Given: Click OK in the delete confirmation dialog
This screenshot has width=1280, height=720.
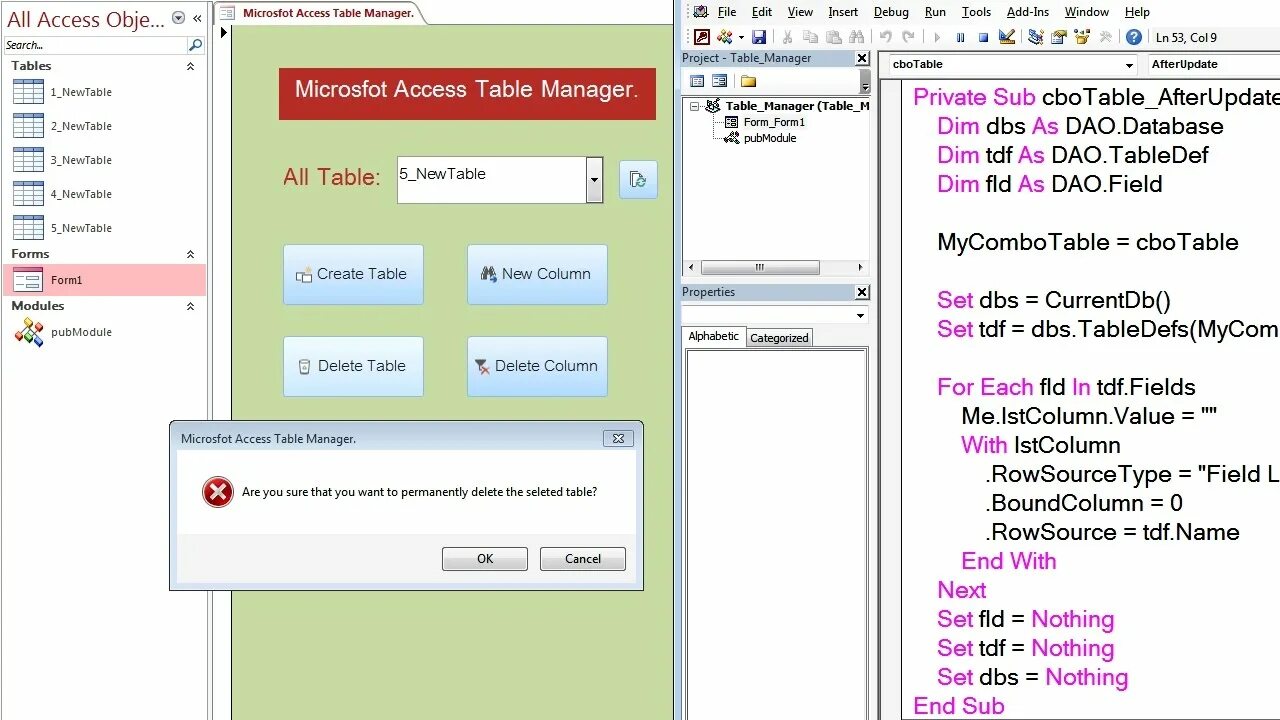Looking at the screenshot, I should [485, 559].
